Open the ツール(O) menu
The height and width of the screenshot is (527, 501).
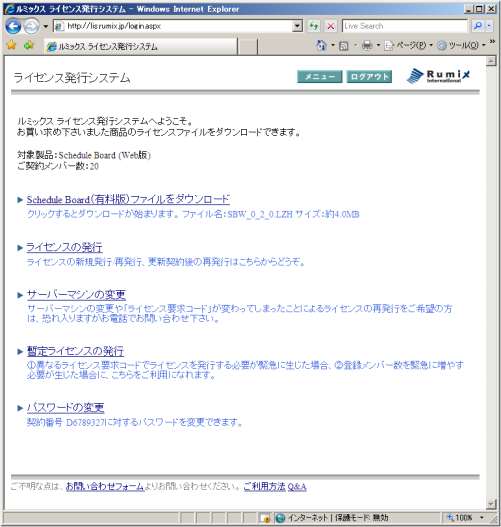(x=461, y=45)
